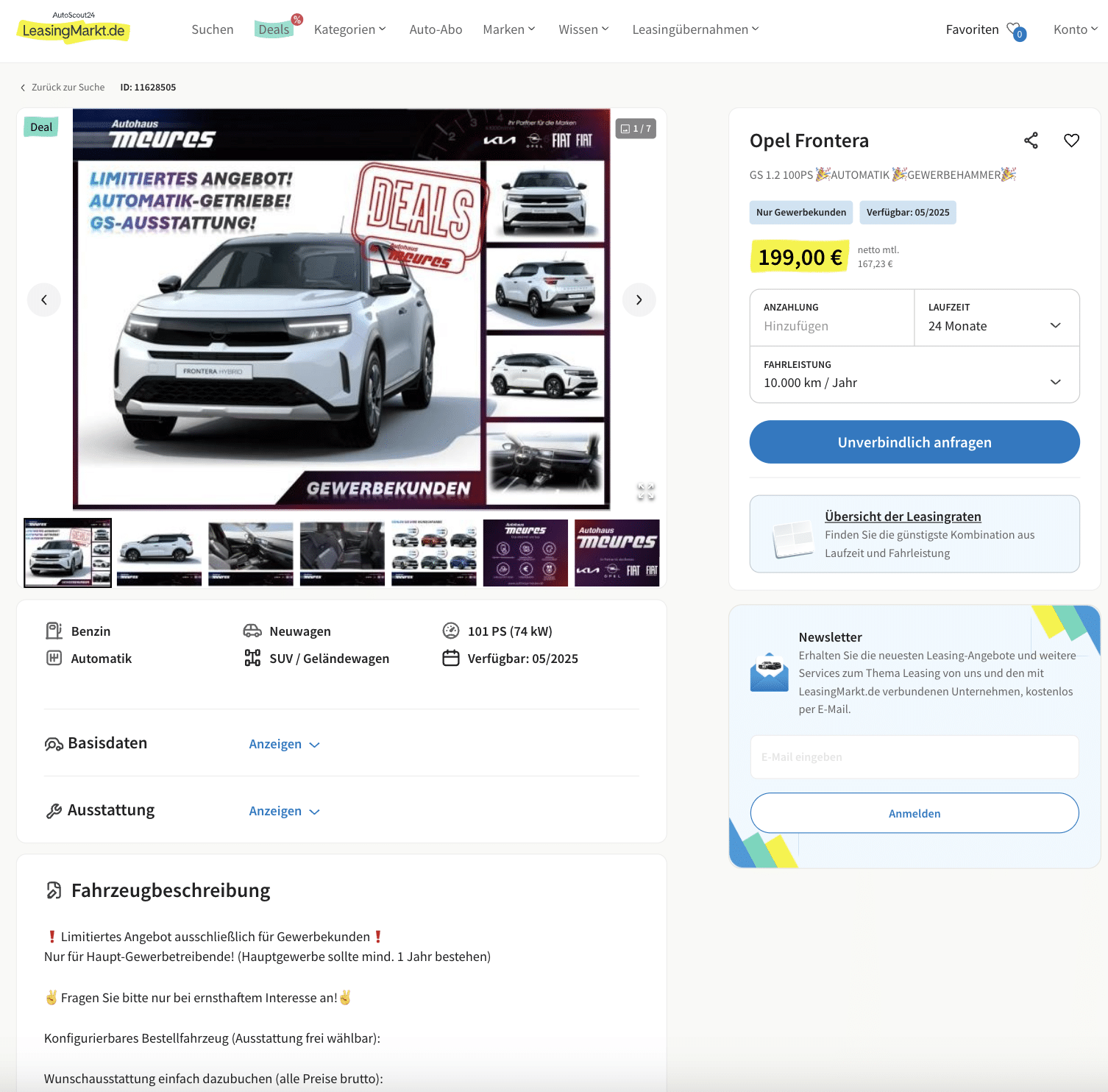The image size is (1108, 1092).
Task: Select third thumbnail showing dashboard interior
Action: pyautogui.click(x=251, y=553)
